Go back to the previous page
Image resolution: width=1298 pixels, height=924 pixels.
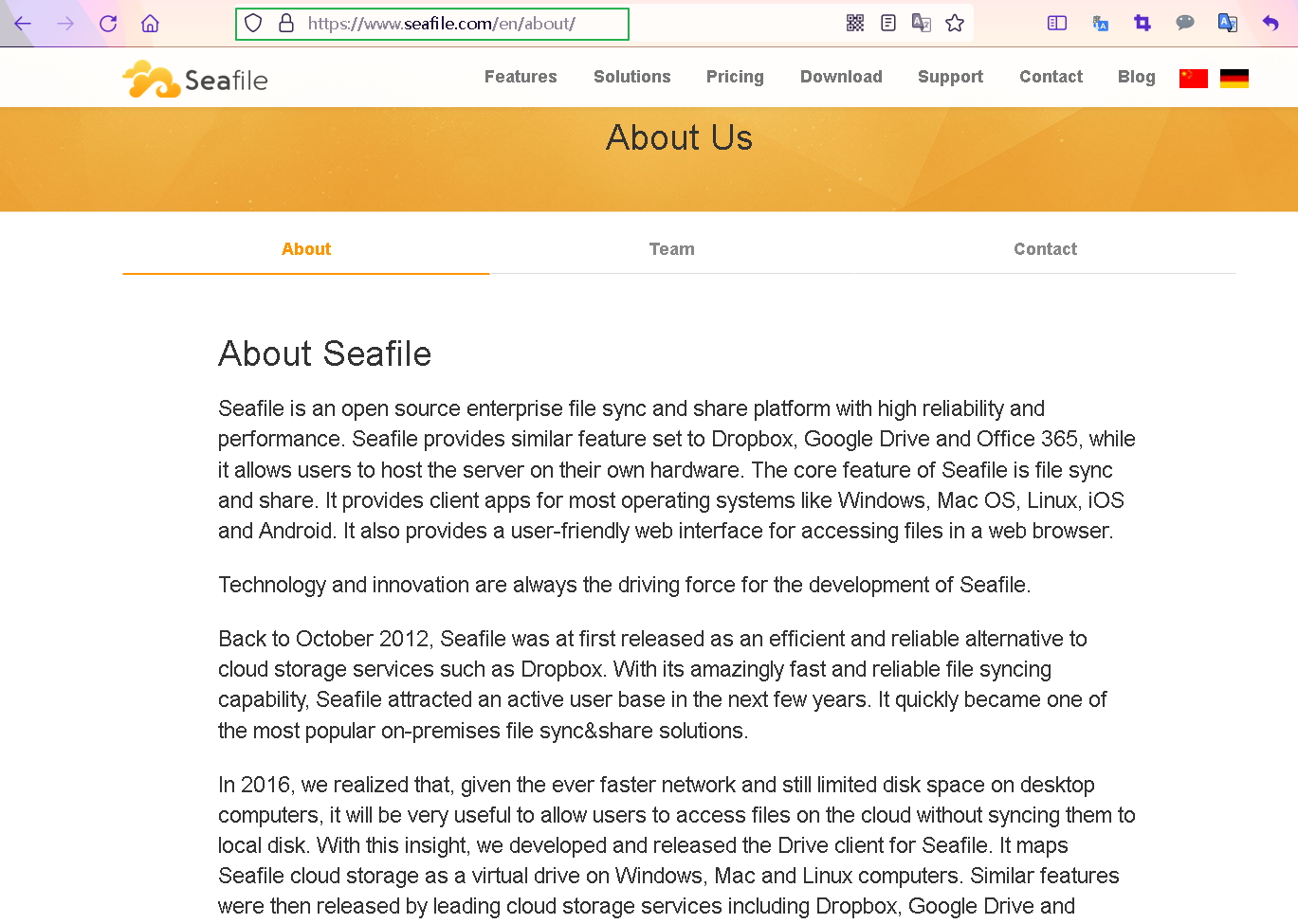click(x=23, y=24)
